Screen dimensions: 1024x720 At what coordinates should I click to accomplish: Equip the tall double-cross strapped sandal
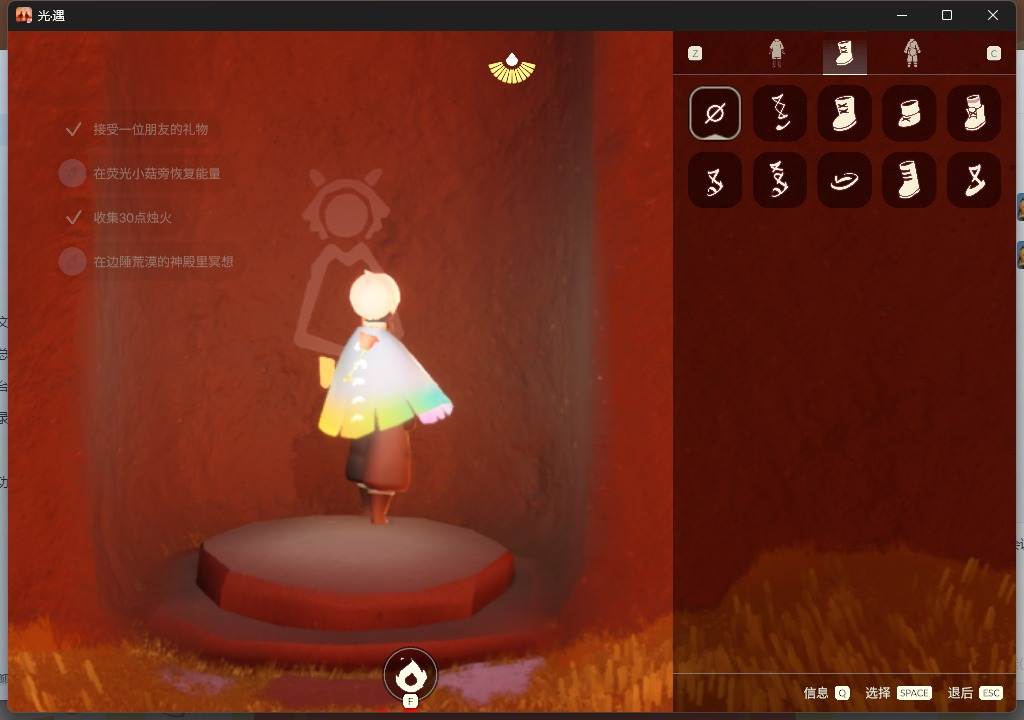(x=779, y=180)
